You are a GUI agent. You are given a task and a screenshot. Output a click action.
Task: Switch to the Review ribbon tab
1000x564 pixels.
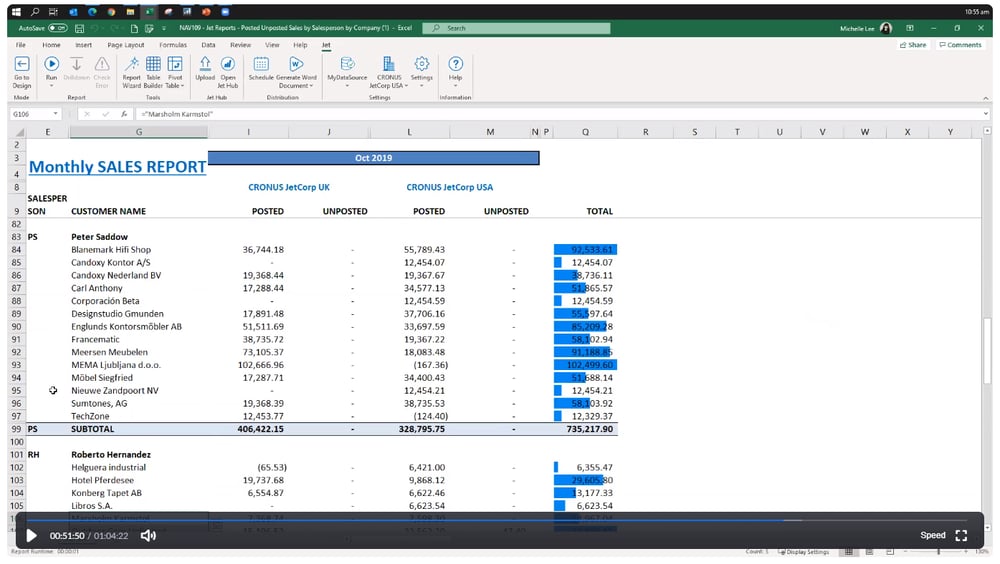[240, 45]
